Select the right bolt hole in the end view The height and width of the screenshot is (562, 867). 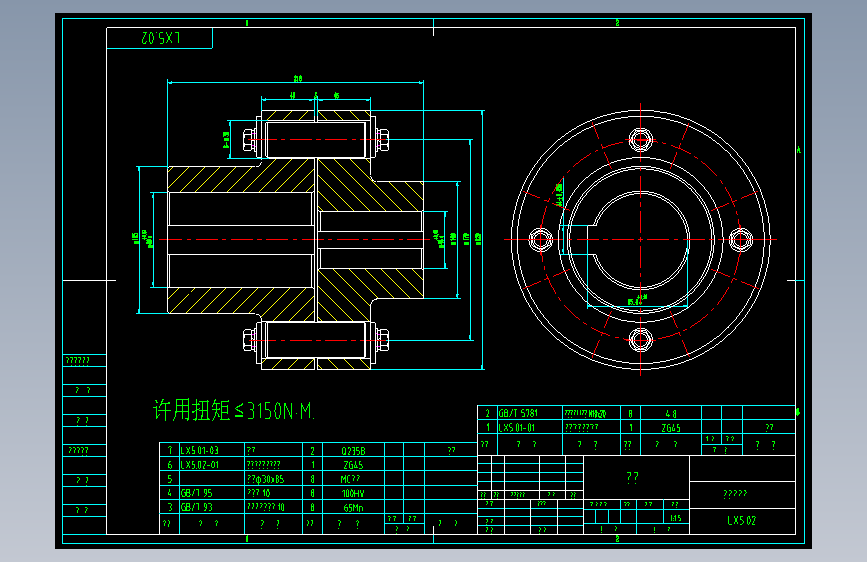740,240
